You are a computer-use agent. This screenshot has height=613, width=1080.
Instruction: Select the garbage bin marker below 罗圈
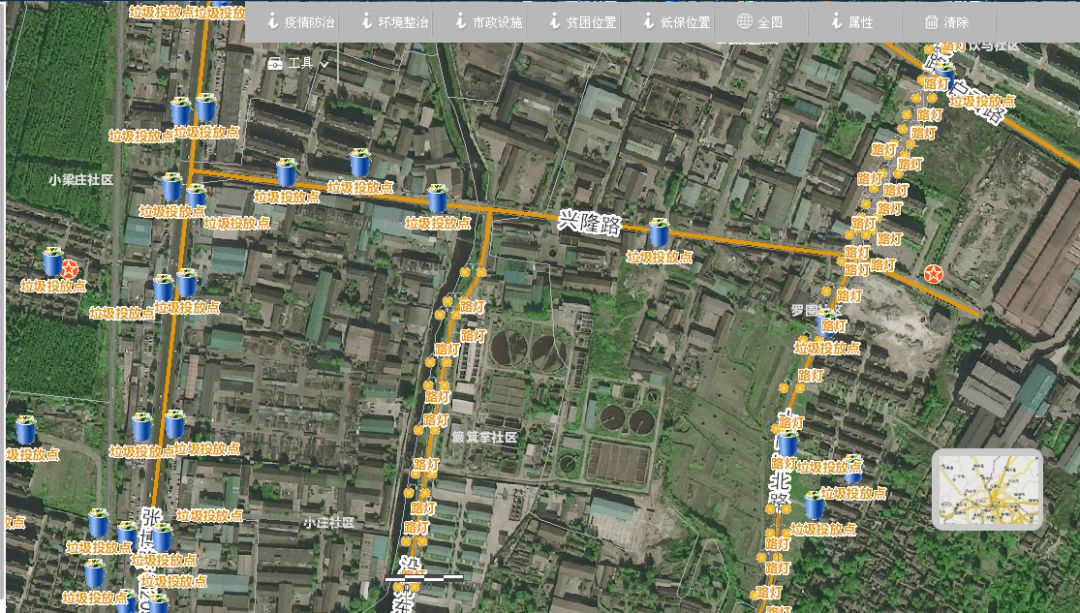[827, 323]
